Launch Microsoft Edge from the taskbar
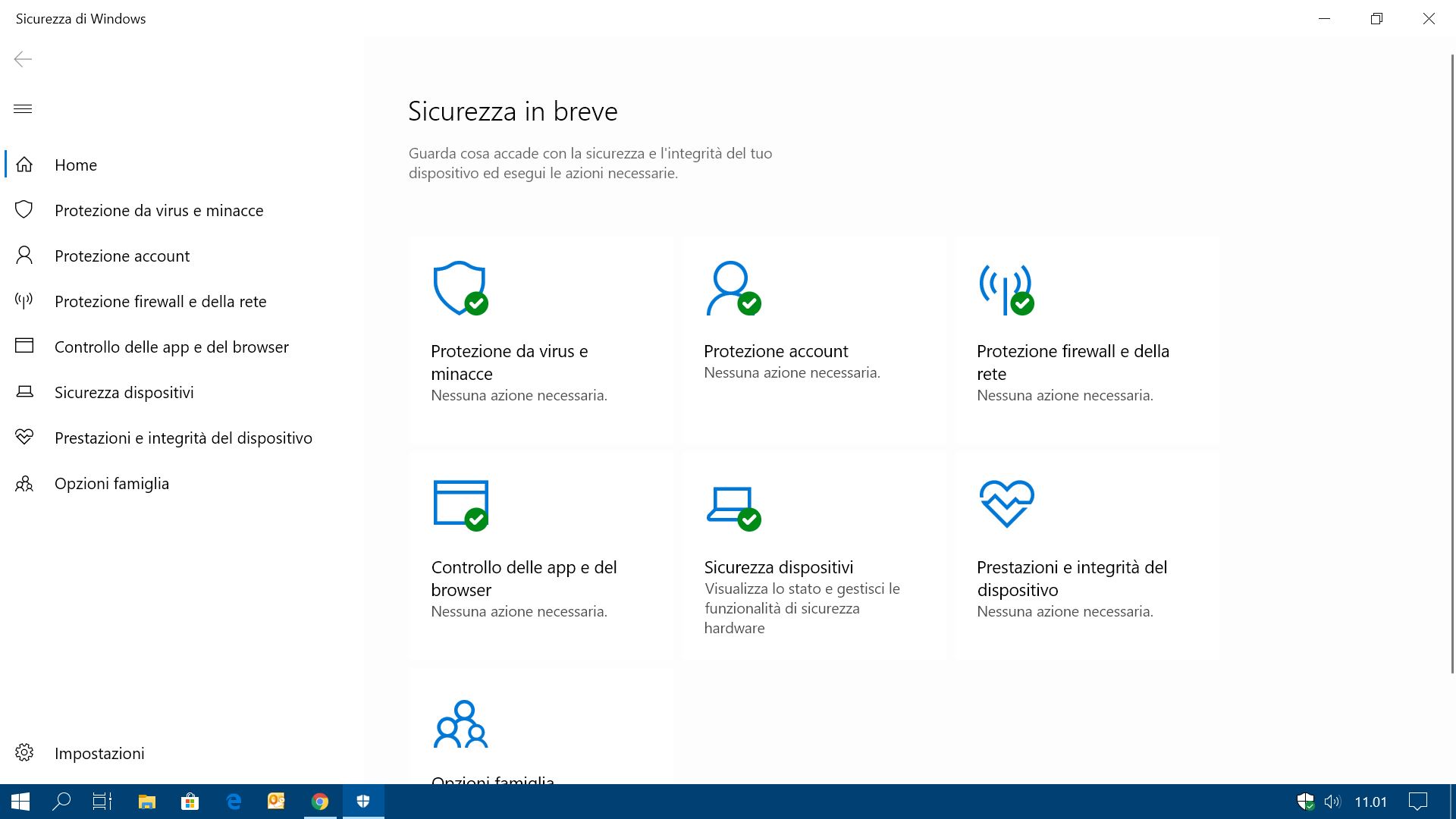The width and height of the screenshot is (1456, 819). (x=234, y=802)
